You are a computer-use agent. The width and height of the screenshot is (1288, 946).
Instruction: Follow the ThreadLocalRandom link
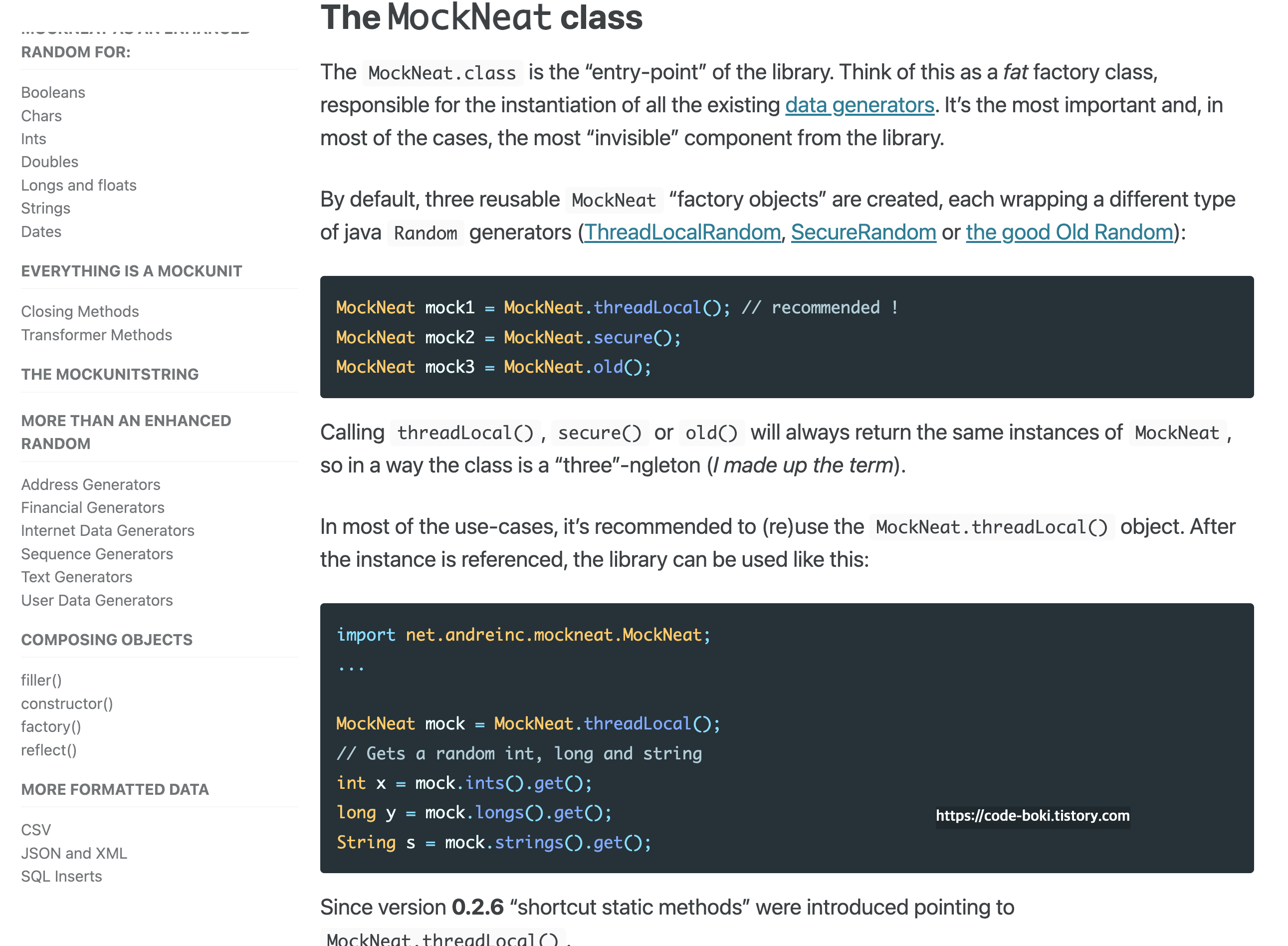(682, 233)
